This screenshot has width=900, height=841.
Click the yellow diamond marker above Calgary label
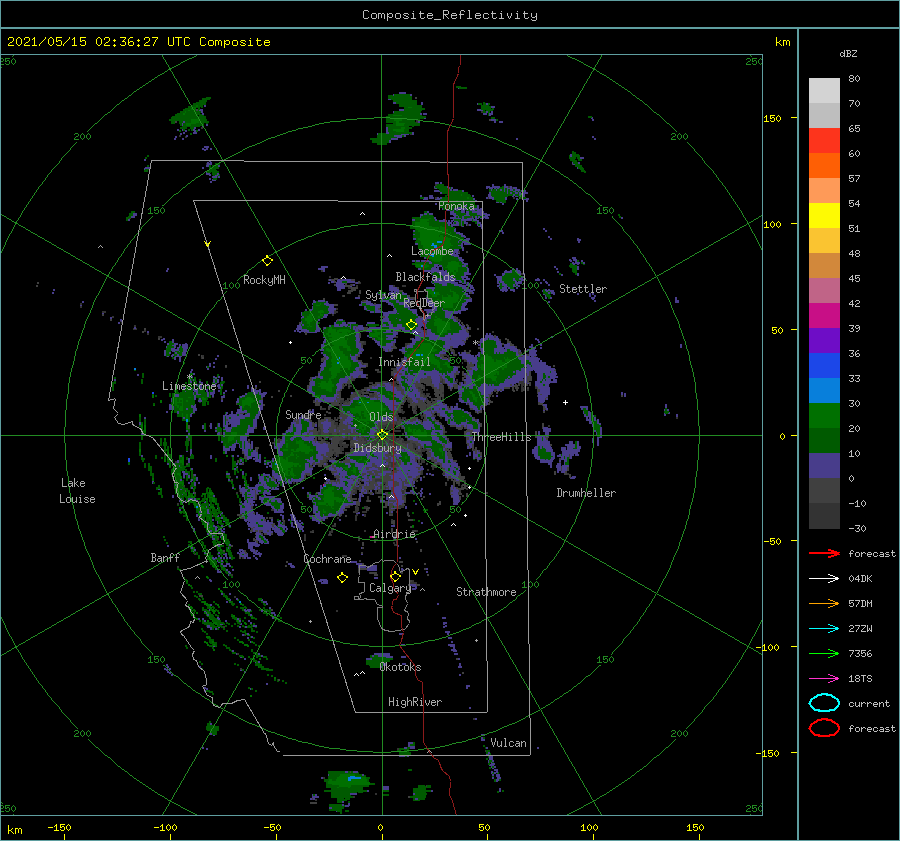coord(395,576)
